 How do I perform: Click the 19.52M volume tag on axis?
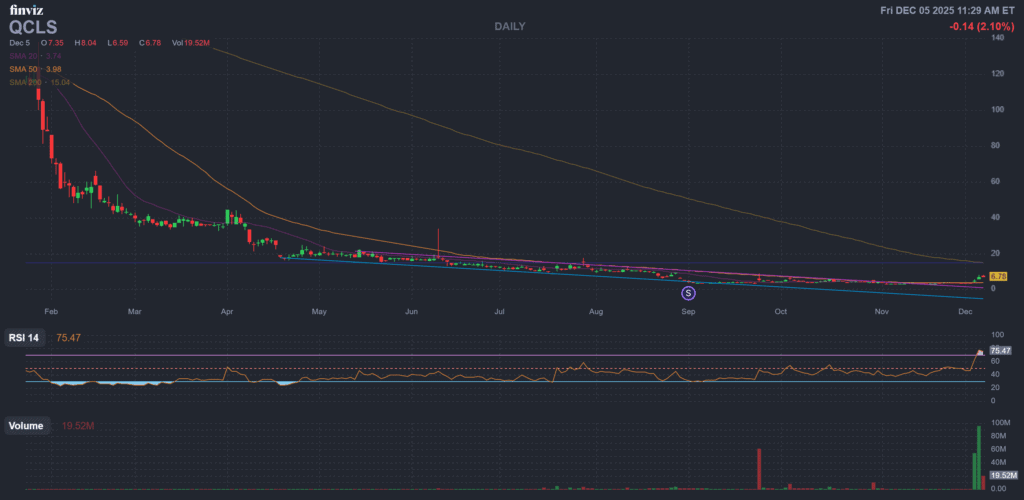point(1002,476)
